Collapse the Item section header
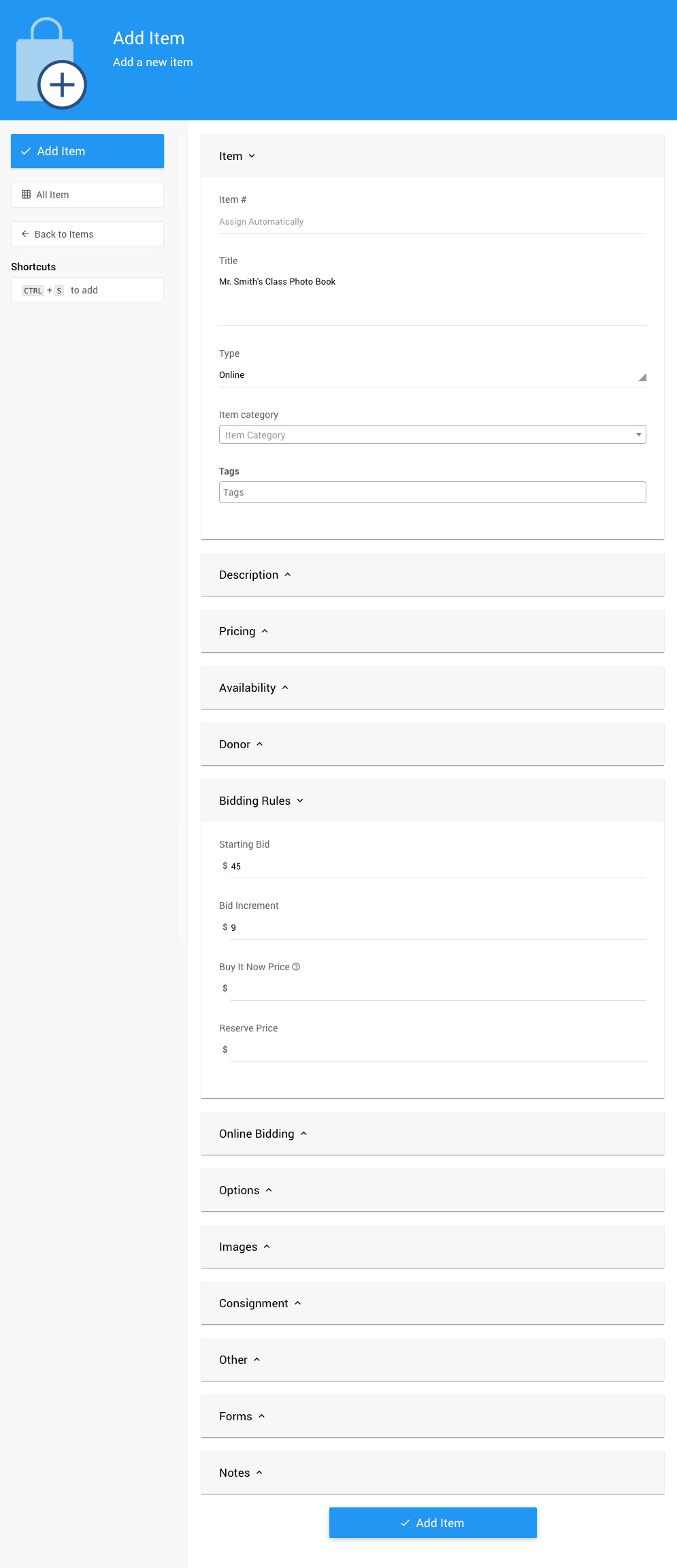Viewport: 677px width, 1568px height. click(x=237, y=157)
